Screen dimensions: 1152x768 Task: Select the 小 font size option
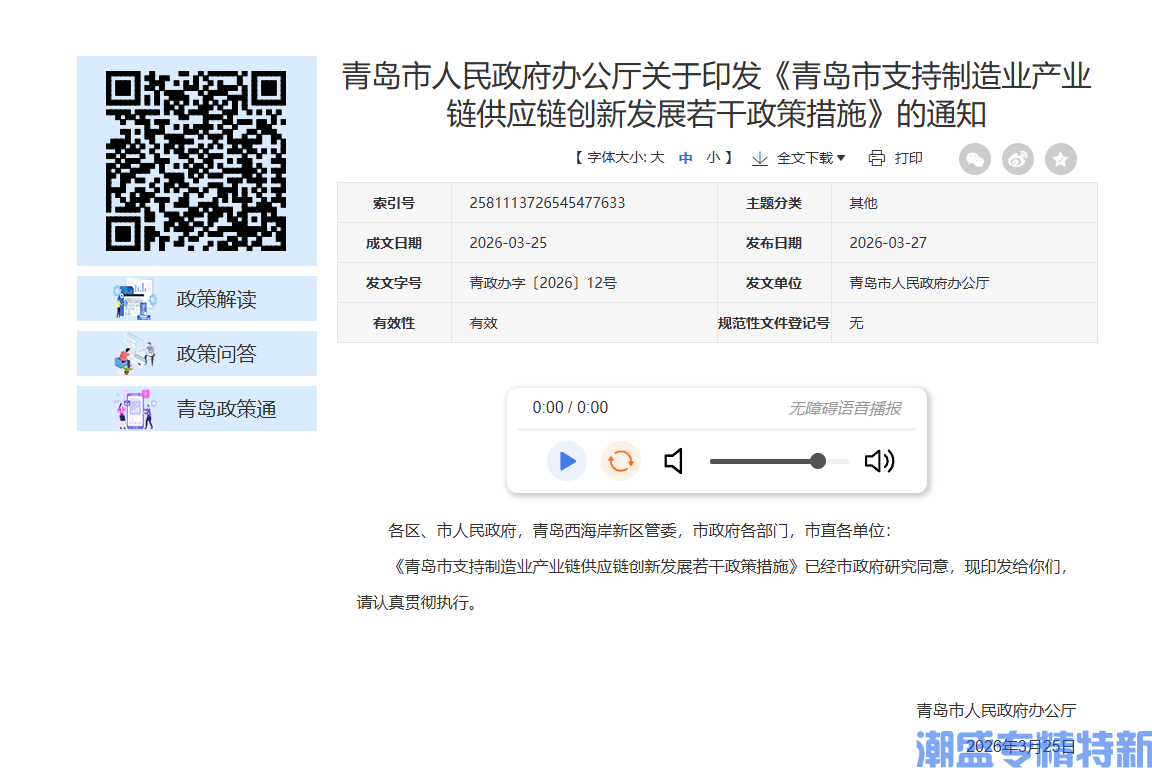pos(712,157)
